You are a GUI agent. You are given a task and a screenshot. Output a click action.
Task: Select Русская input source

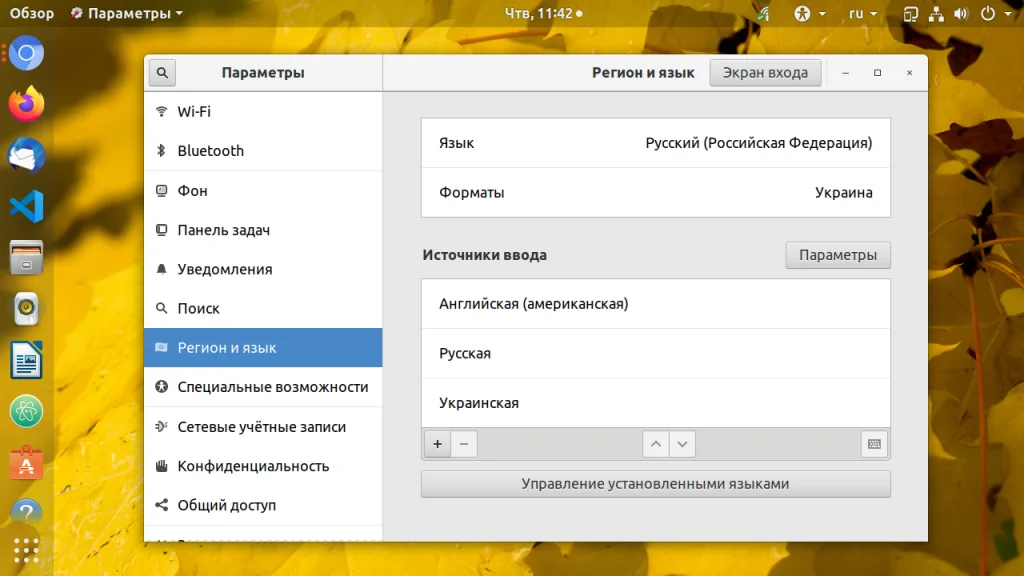656,353
